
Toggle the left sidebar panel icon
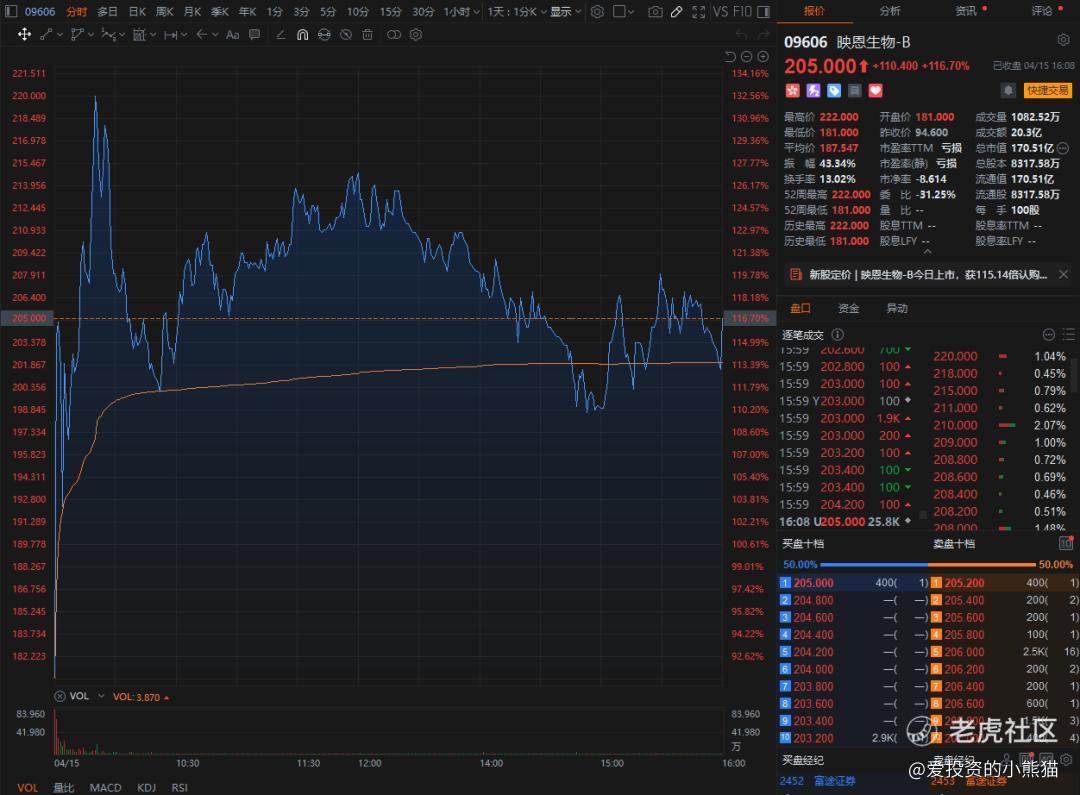click(x=11, y=12)
